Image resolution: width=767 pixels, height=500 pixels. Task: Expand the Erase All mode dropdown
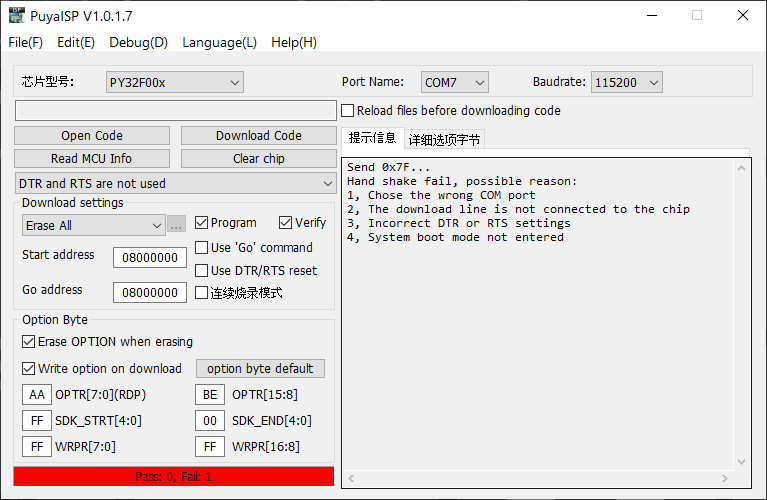pos(93,226)
